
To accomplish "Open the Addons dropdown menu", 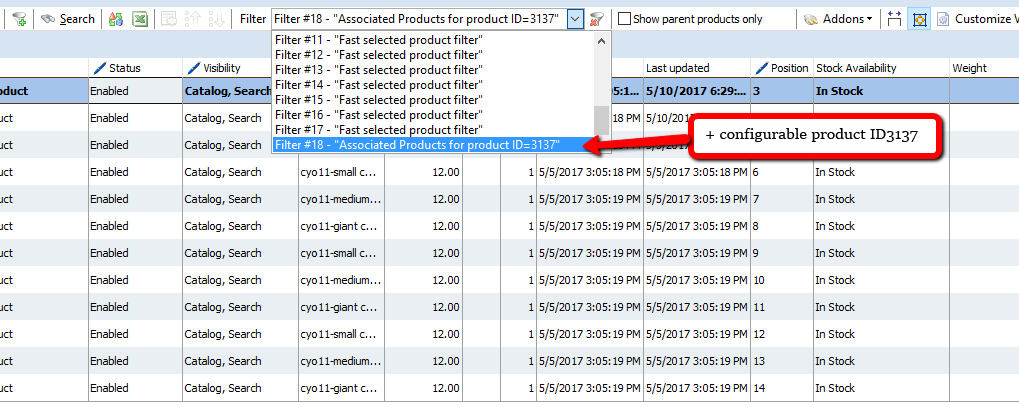I will point(839,19).
